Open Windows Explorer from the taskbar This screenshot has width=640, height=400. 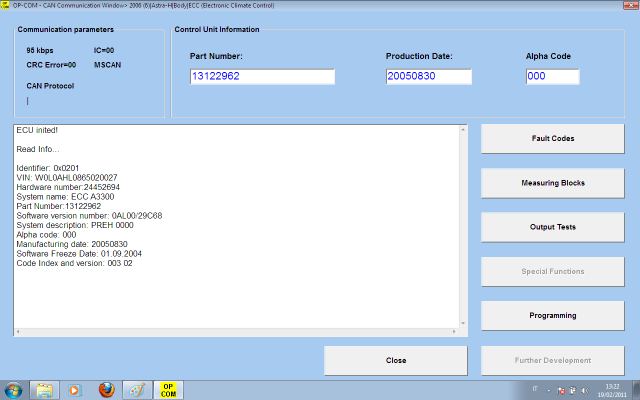tap(44, 391)
